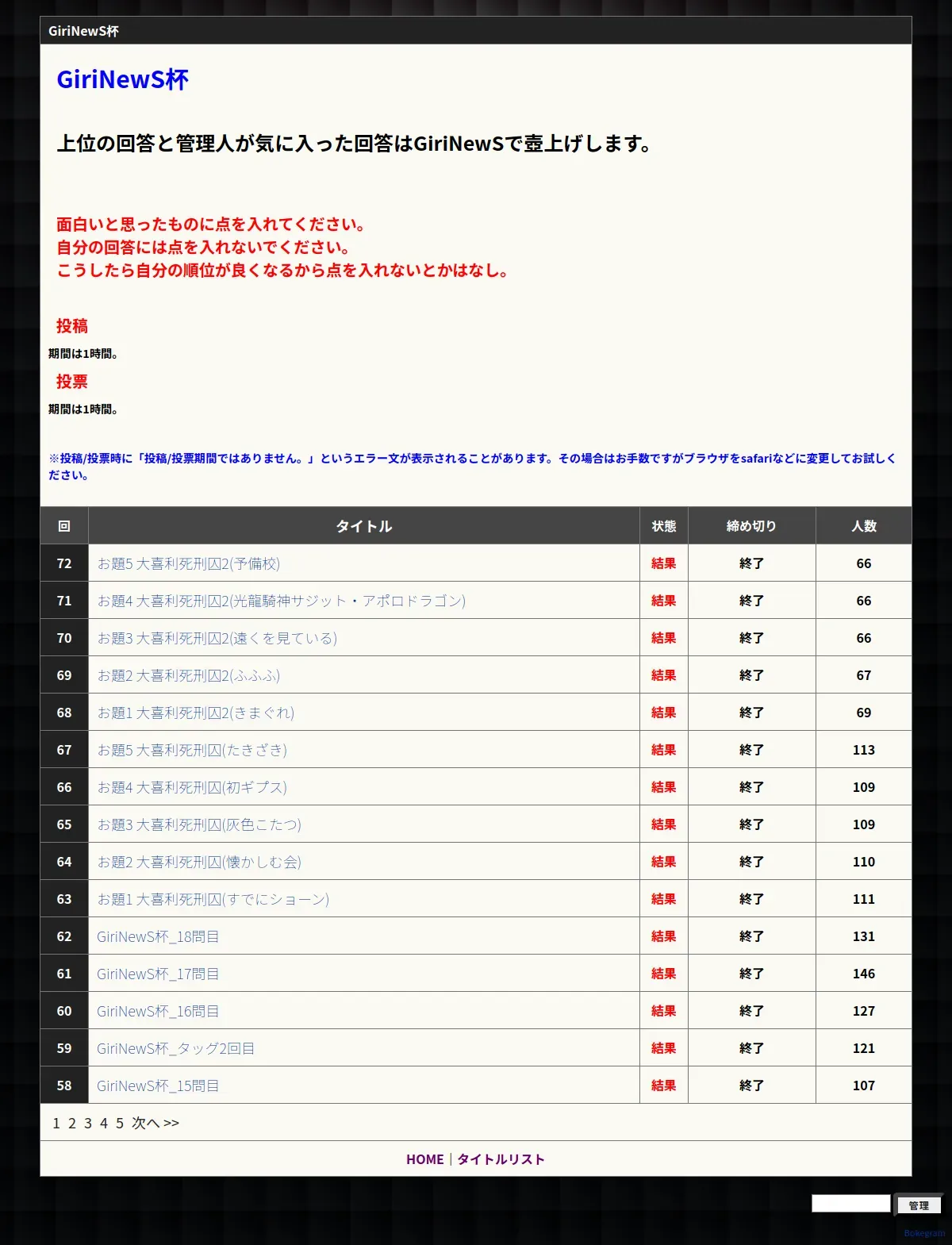Select the 締め切り column header
The width and height of the screenshot is (952, 1245).
752,526
